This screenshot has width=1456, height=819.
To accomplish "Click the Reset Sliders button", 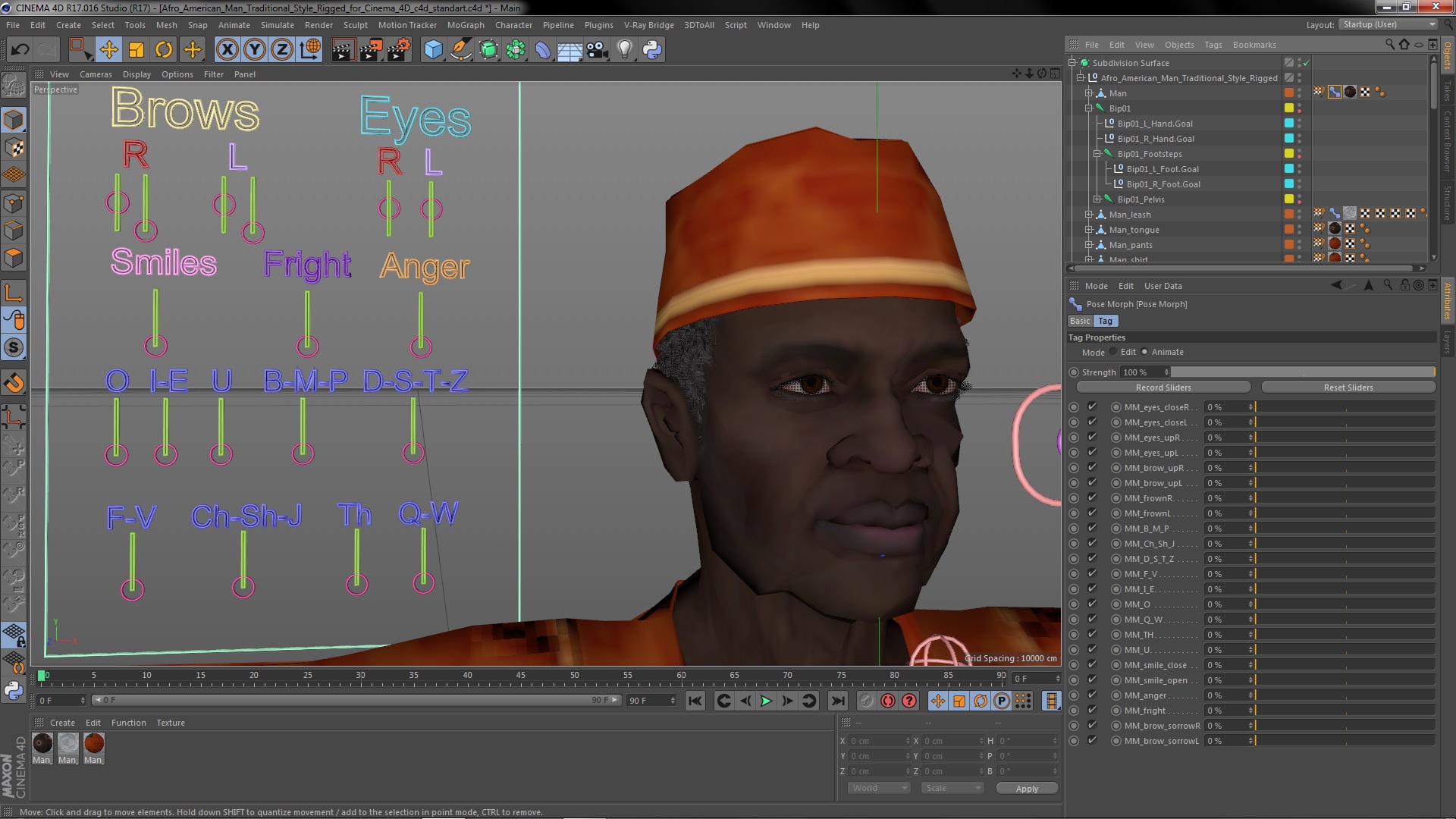I will point(1348,388).
